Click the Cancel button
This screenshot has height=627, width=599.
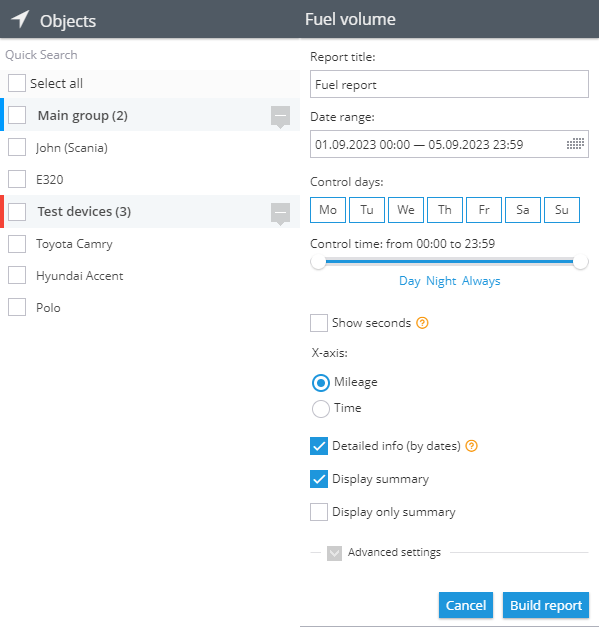[466, 605]
